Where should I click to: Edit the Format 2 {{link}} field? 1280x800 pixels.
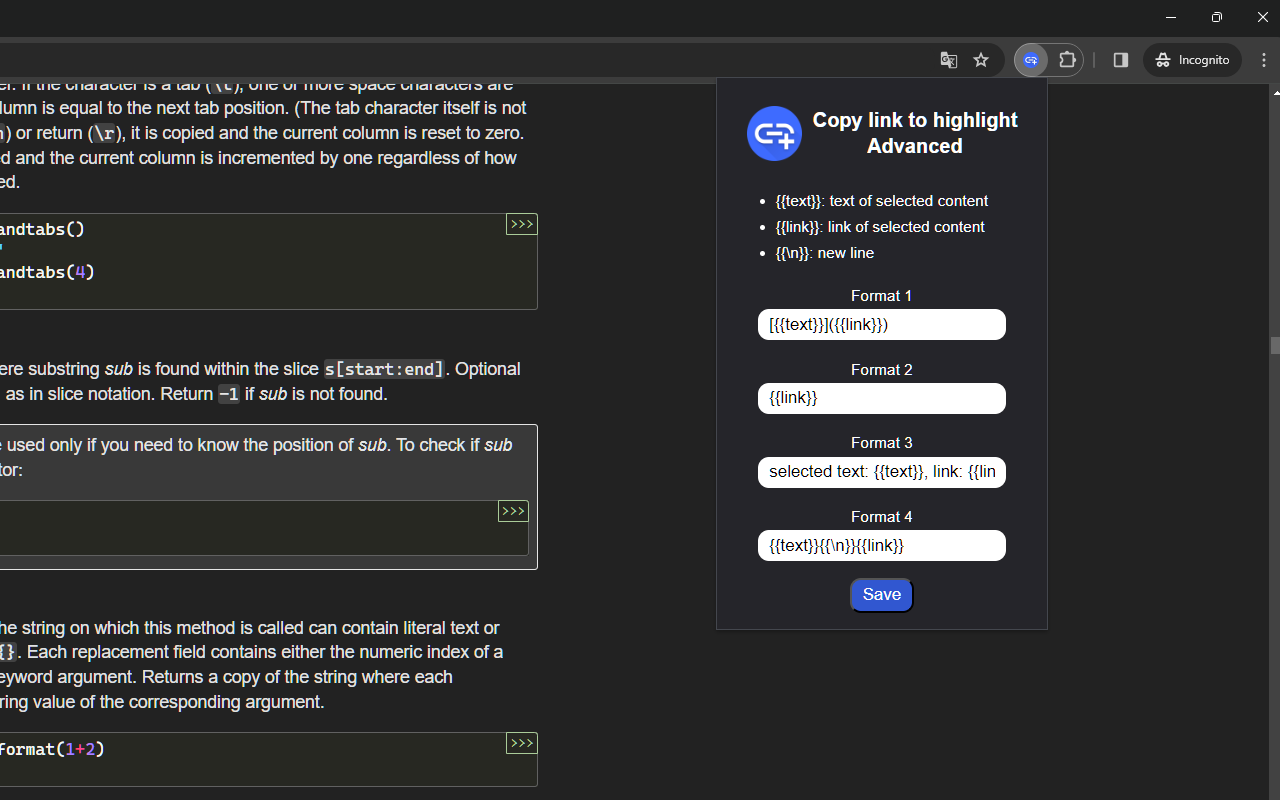coord(881,398)
